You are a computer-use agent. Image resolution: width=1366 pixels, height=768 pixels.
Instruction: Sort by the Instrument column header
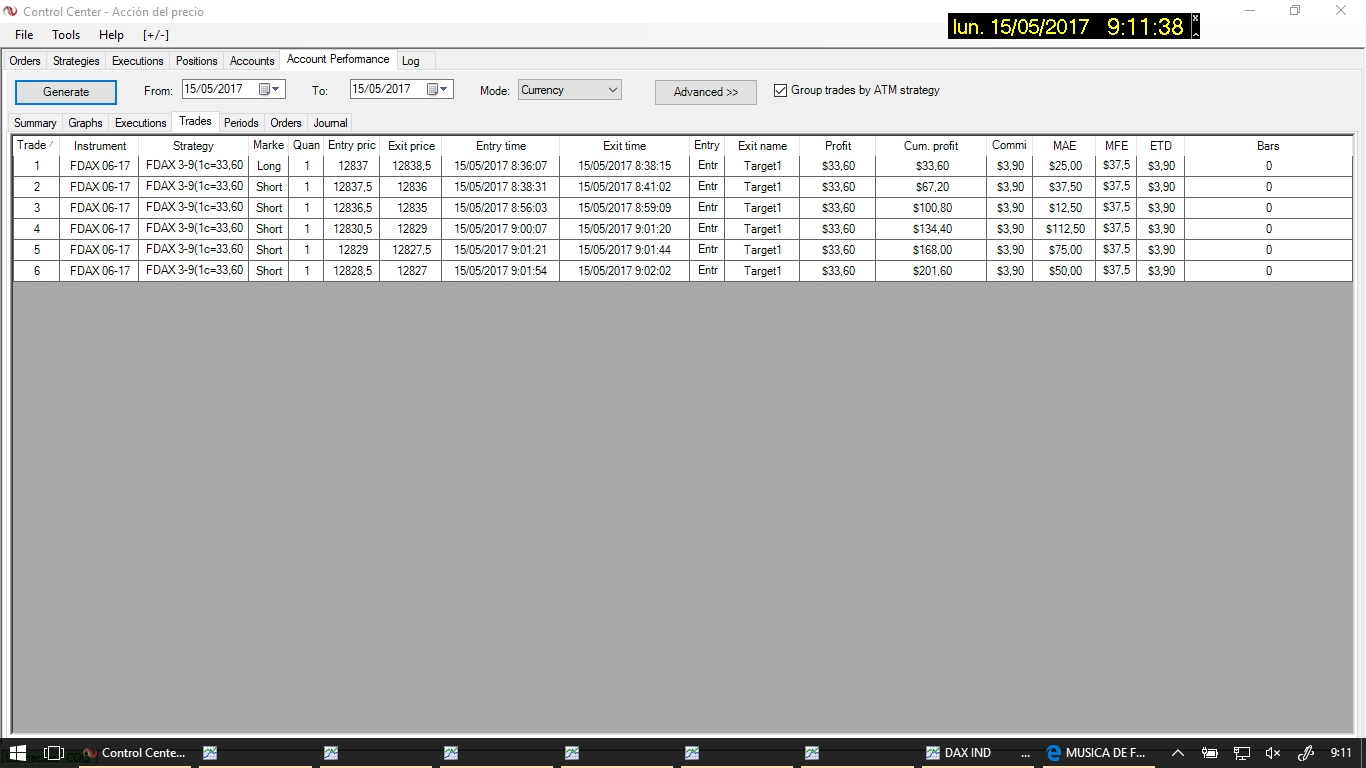tap(99, 146)
